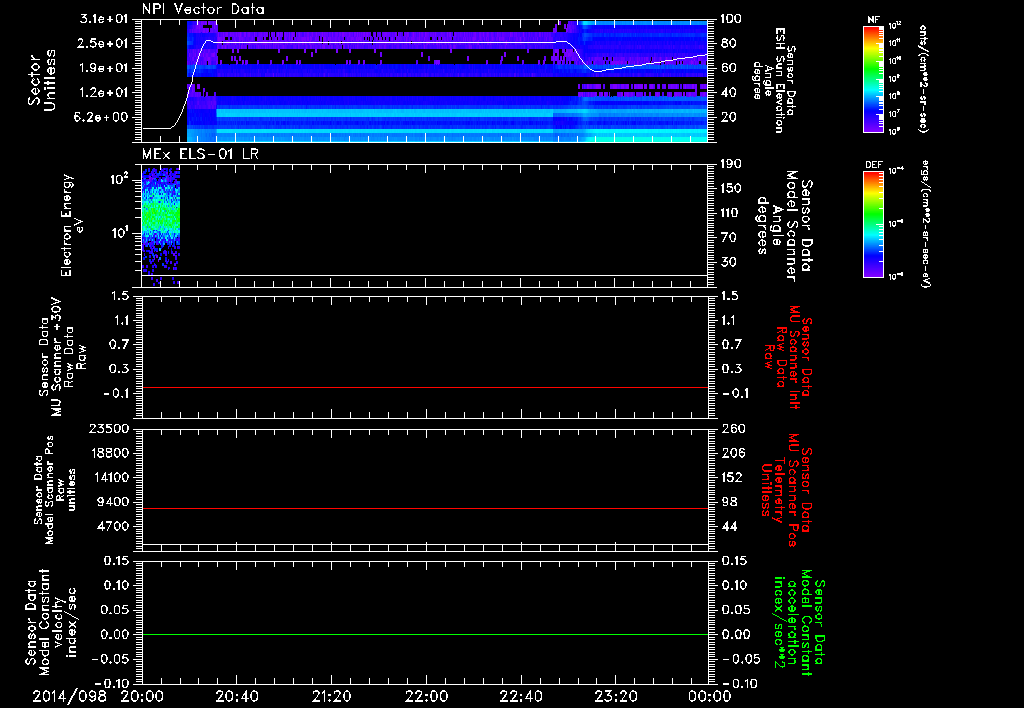
Task: Click the '22:00' time axis label
Action: (x=426, y=697)
